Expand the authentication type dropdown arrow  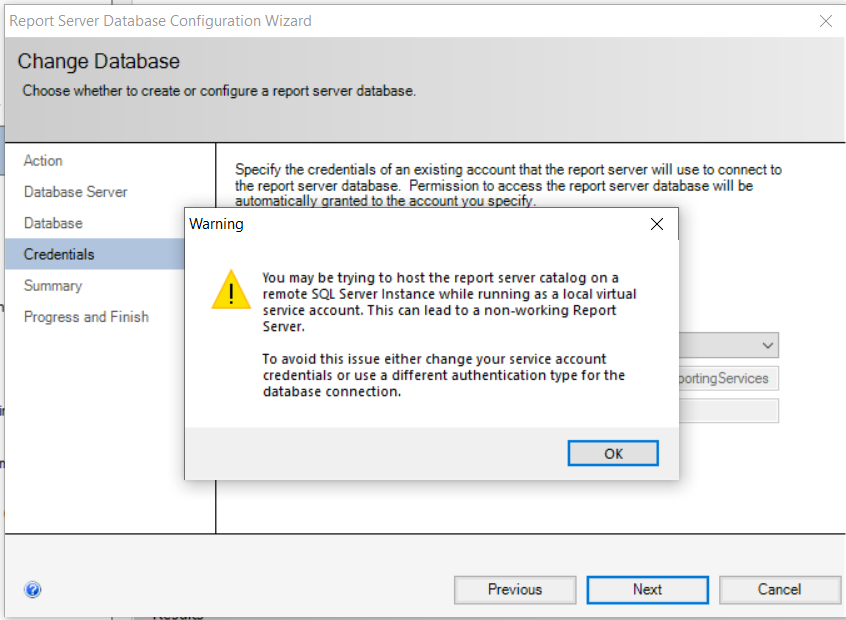pyautogui.click(x=767, y=346)
